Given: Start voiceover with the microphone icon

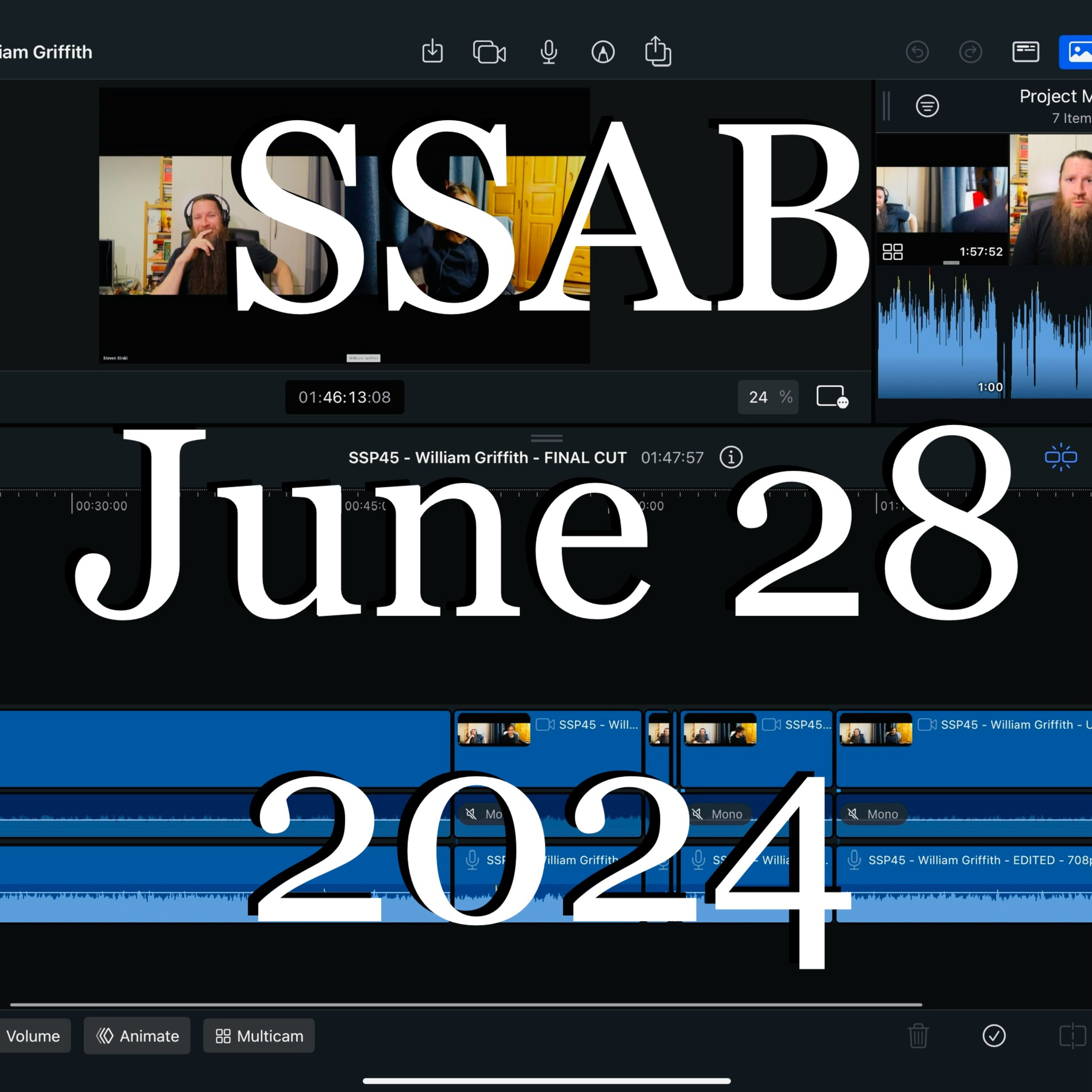Looking at the screenshot, I should pos(548,52).
